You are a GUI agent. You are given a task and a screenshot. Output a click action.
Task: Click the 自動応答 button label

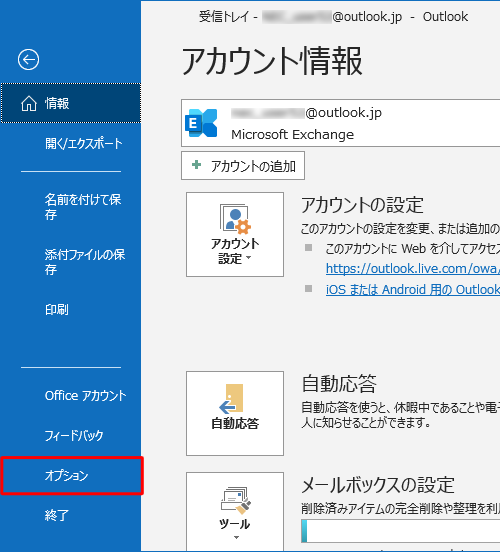click(235, 424)
